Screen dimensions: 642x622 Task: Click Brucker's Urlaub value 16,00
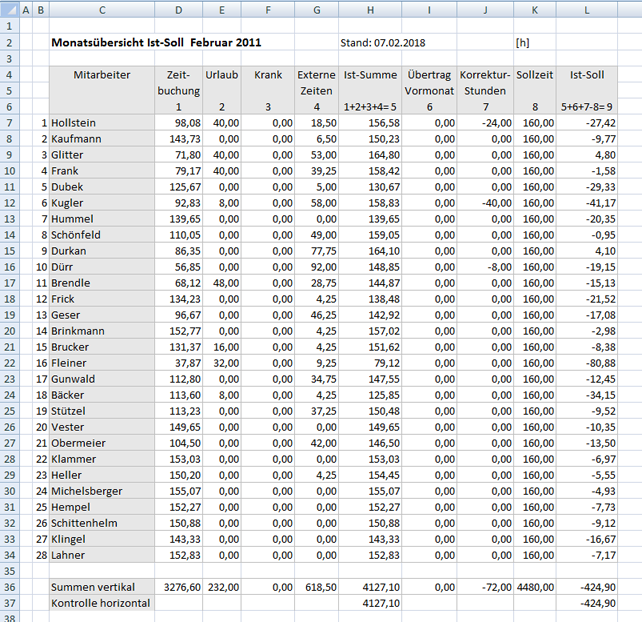coord(222,347)
